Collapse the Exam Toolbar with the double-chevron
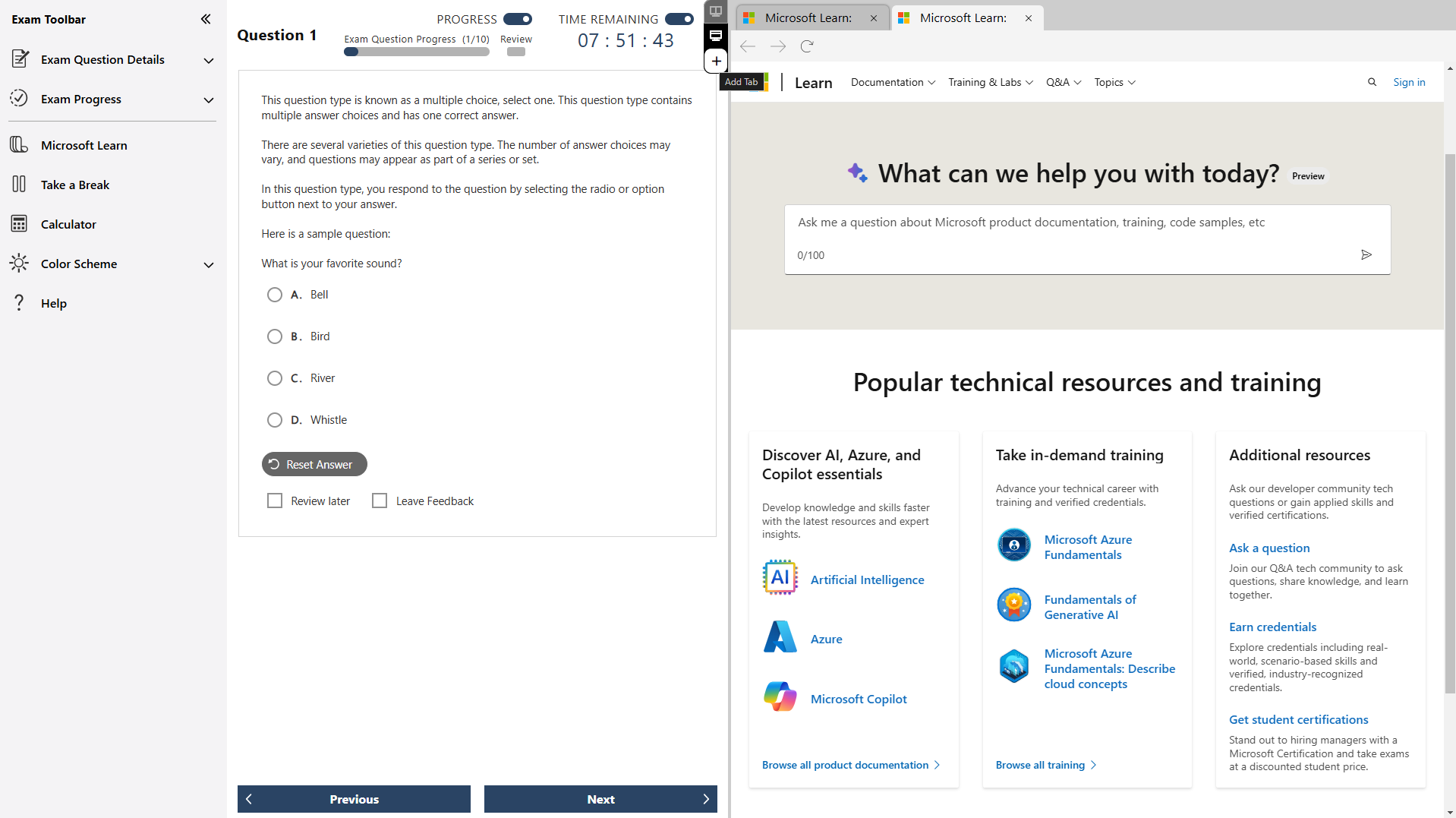This screenshot has width=1456, height=818. (x=205, y=19)
